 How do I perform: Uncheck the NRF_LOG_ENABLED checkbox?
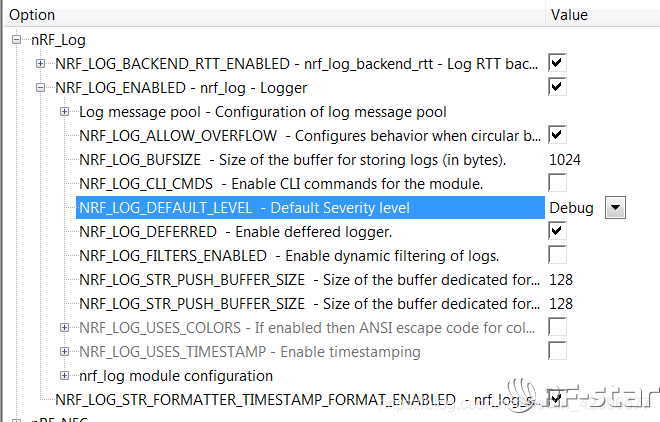[557, 87]
